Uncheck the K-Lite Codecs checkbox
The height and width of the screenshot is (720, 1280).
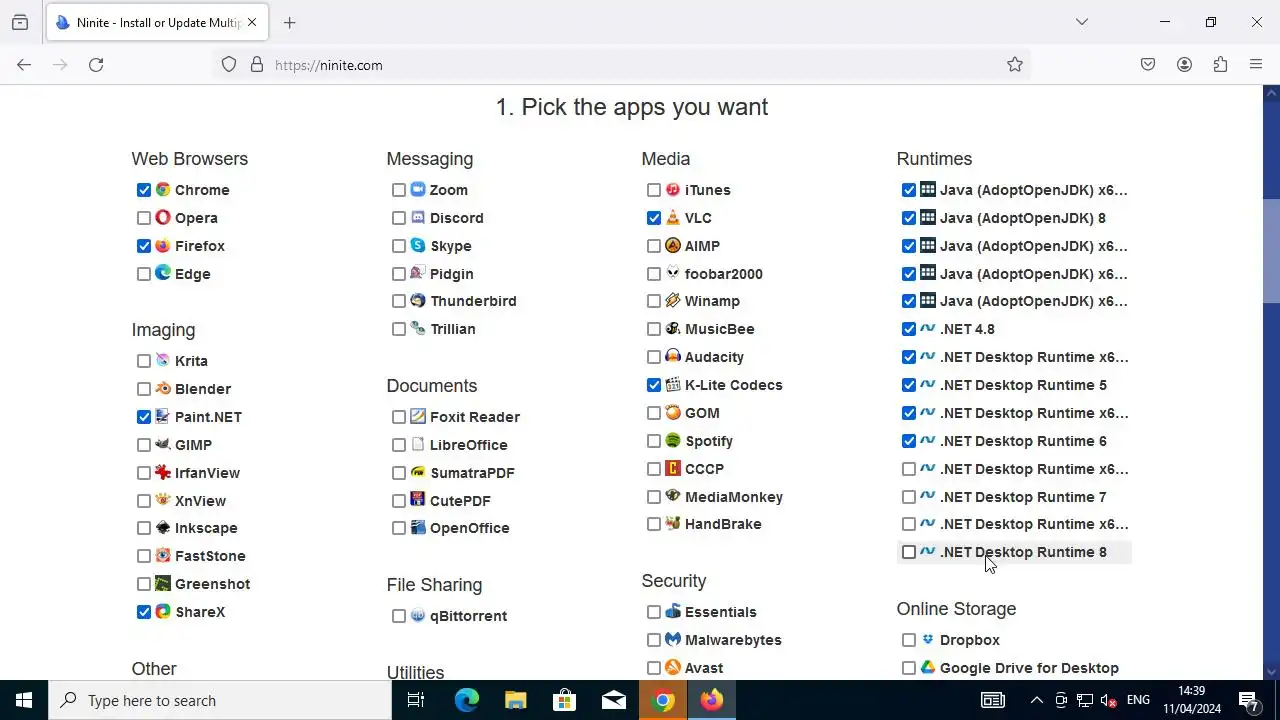(x=654, y=385)
